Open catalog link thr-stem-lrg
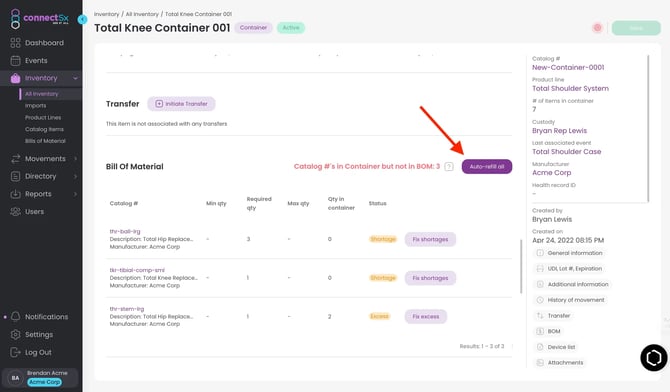Viewport: 670px width, 392px height. (126, 309)
